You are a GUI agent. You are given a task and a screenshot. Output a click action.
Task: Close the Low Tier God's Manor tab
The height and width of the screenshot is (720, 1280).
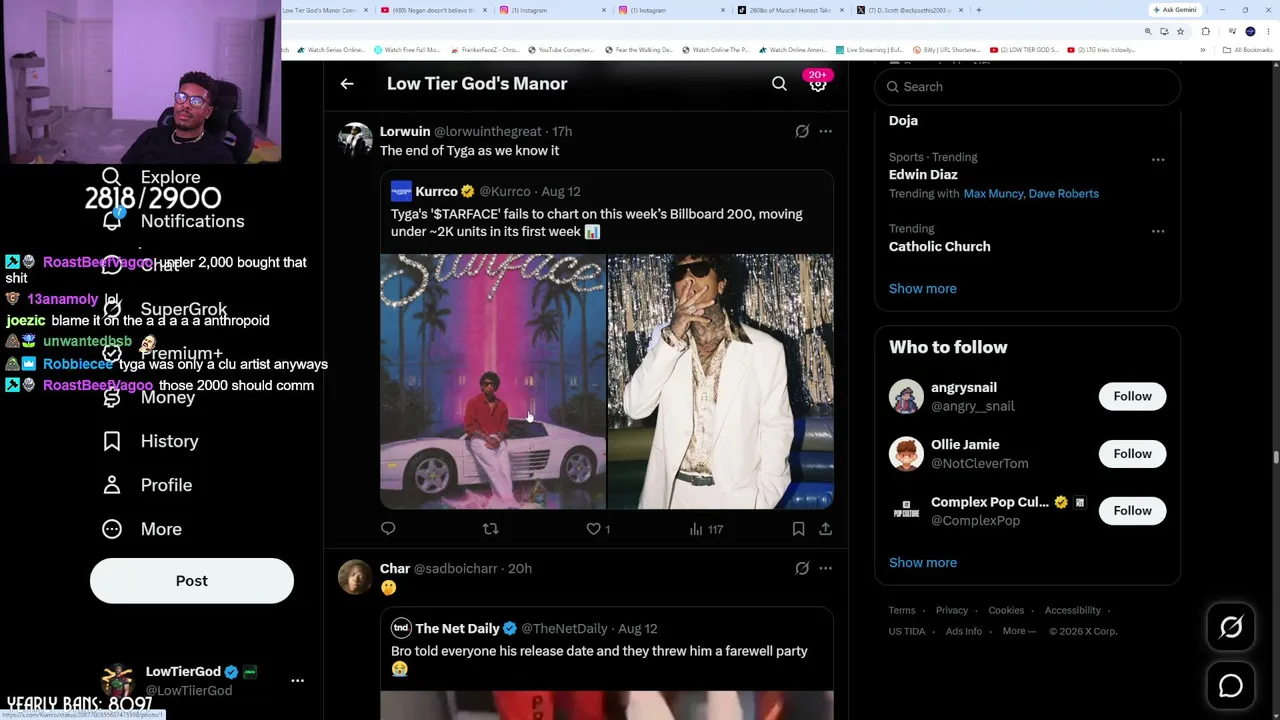pyautogui.click(x=365, y=10)
